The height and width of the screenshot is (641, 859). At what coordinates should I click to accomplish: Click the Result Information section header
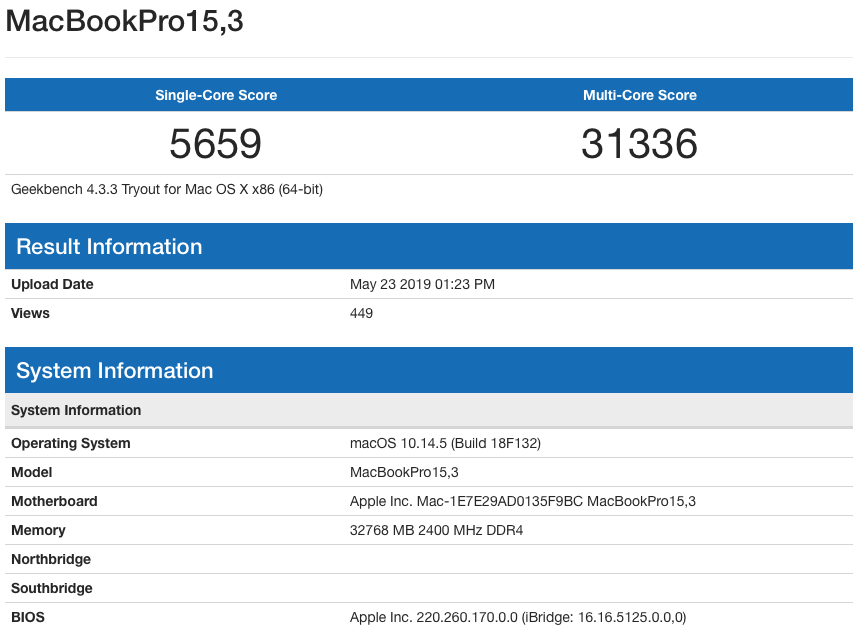pyautogui.click(x=429, y=246)
